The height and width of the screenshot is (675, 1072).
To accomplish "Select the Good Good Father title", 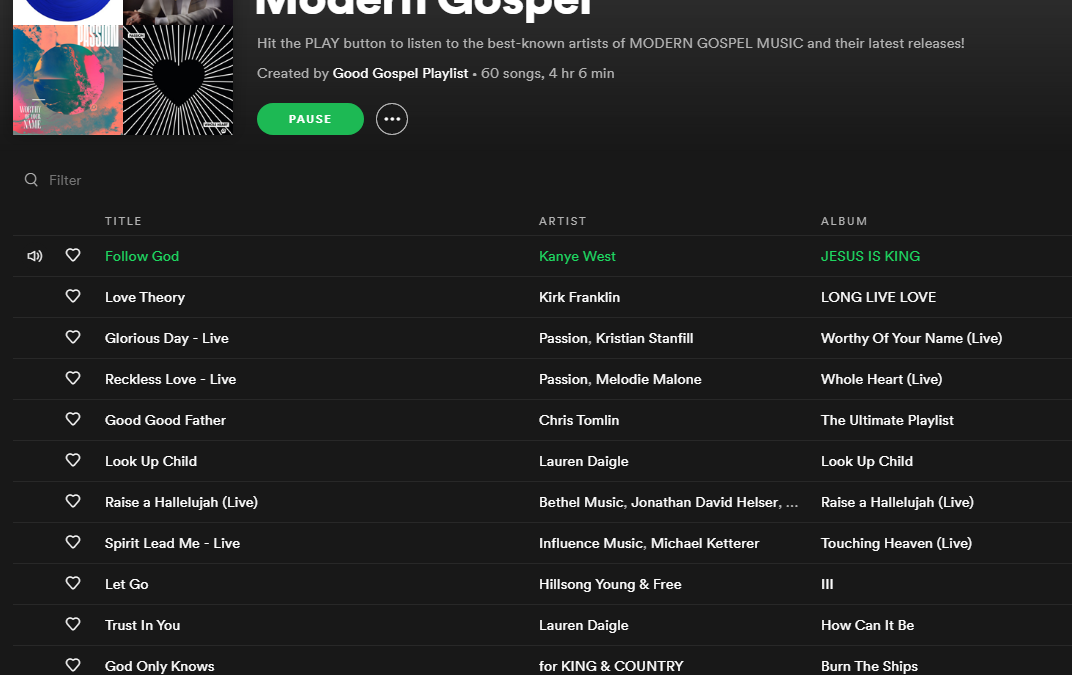I will tap(165, 420).
